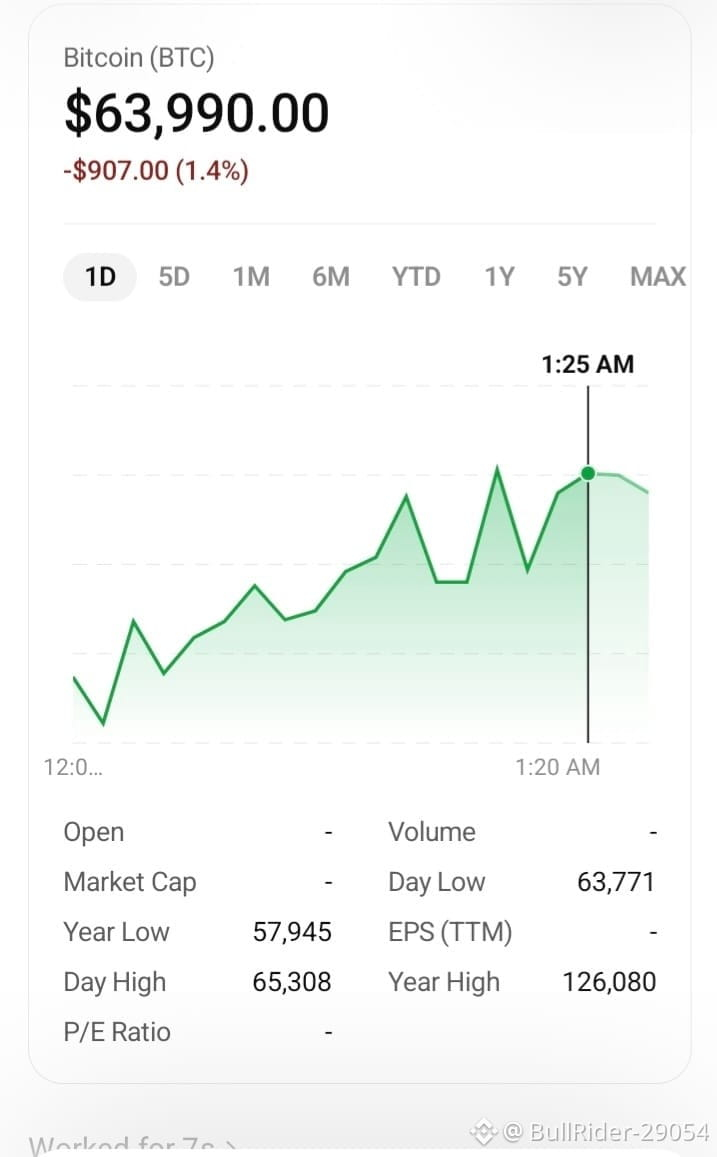Click the green marker dot on chart
Viewport: 717px width, 1157px height.
click(588, 473)
